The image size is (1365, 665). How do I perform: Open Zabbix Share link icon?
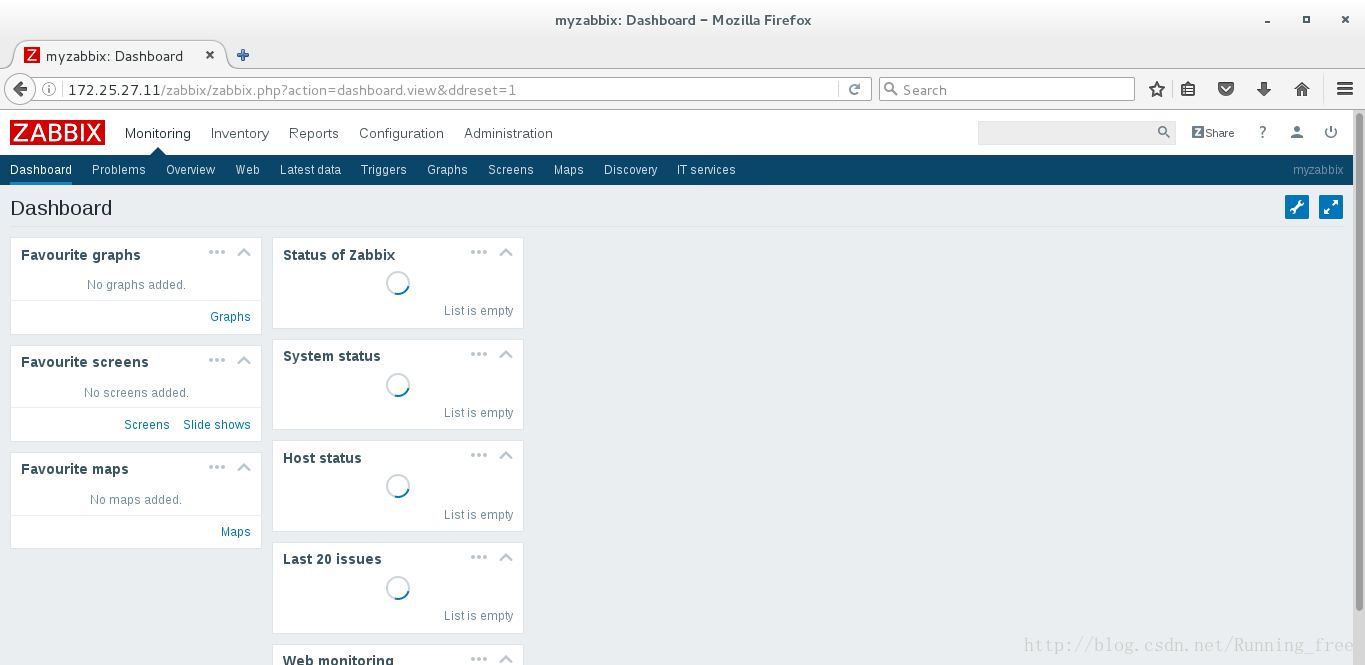pyautogui.click(x=1213, y=133)
